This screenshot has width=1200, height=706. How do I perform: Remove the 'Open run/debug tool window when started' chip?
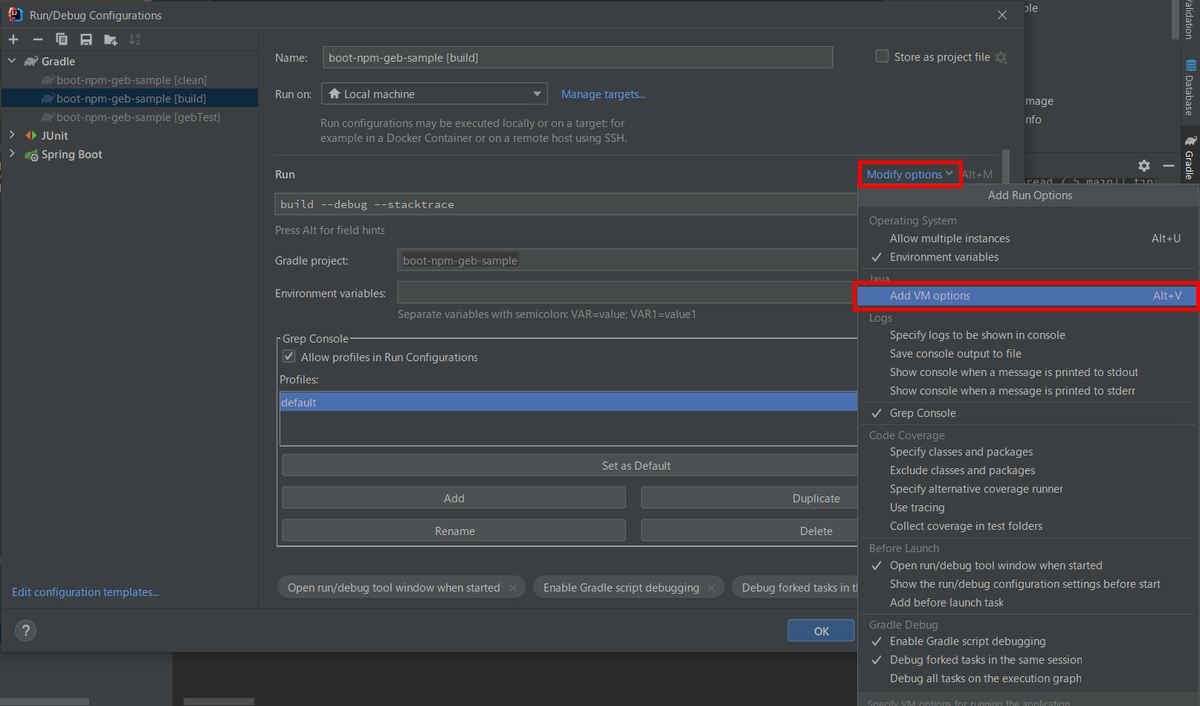click(x=513, y=588)
